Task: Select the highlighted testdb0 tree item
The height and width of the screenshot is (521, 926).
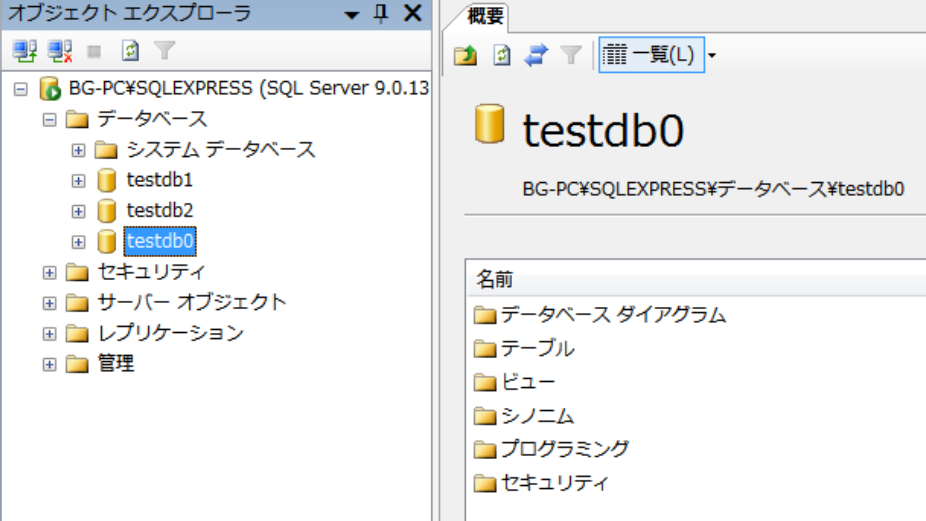Action: (x=160, y=241)
